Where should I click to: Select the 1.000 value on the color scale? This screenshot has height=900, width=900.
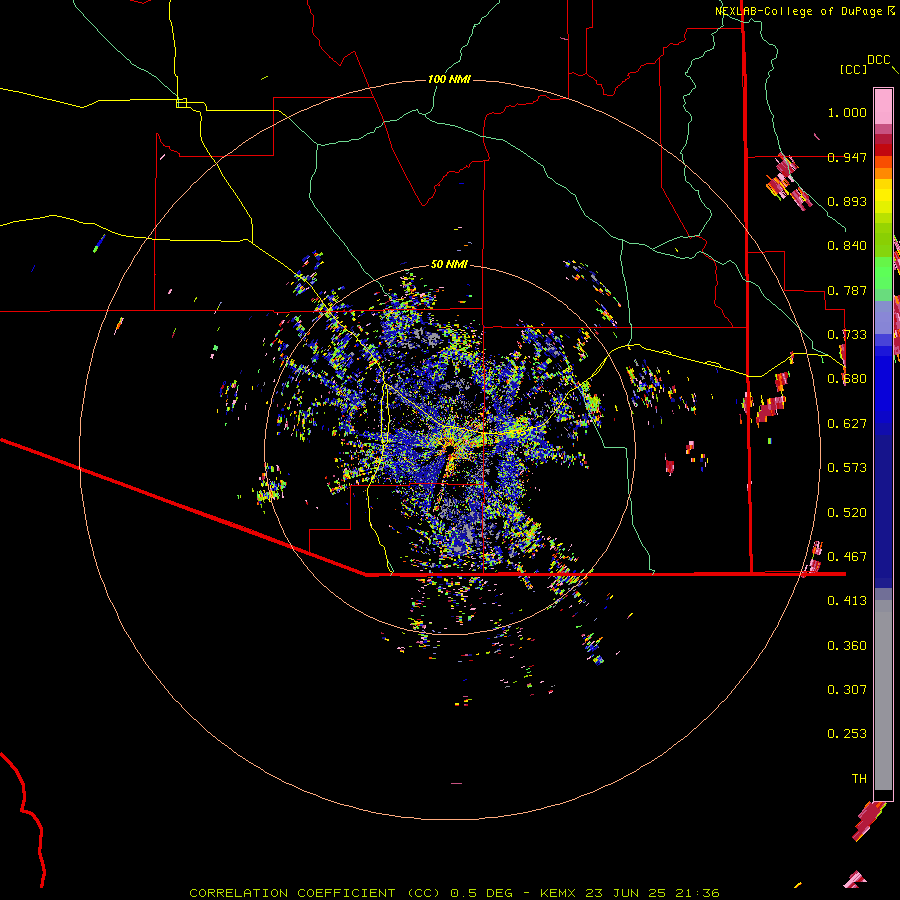tap(847, 112)
